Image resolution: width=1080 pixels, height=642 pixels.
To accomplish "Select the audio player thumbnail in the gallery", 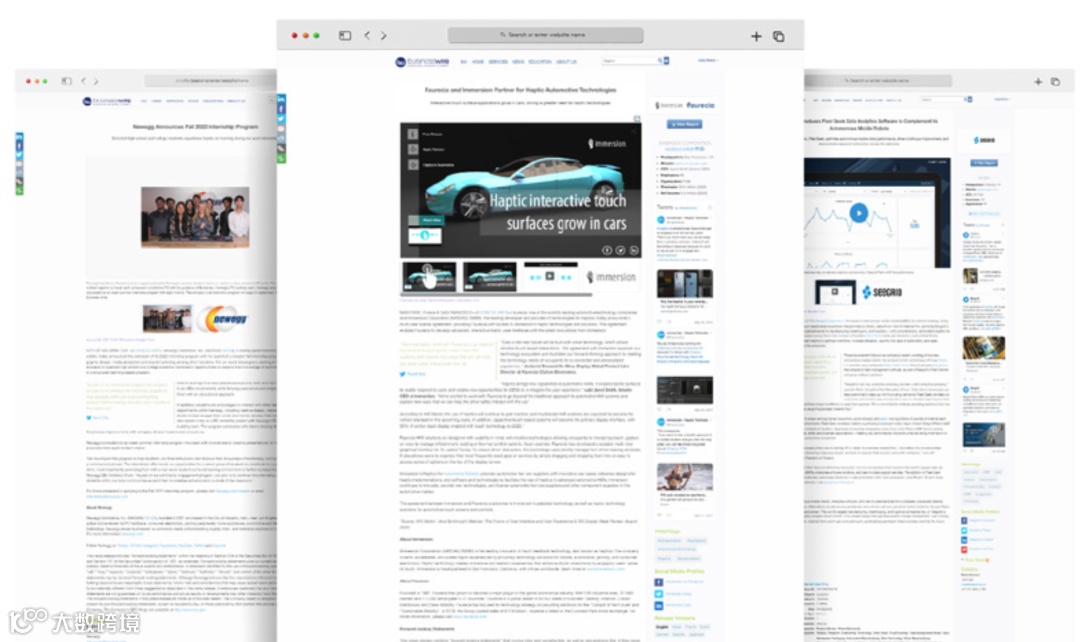I will [x=550, y=276].
